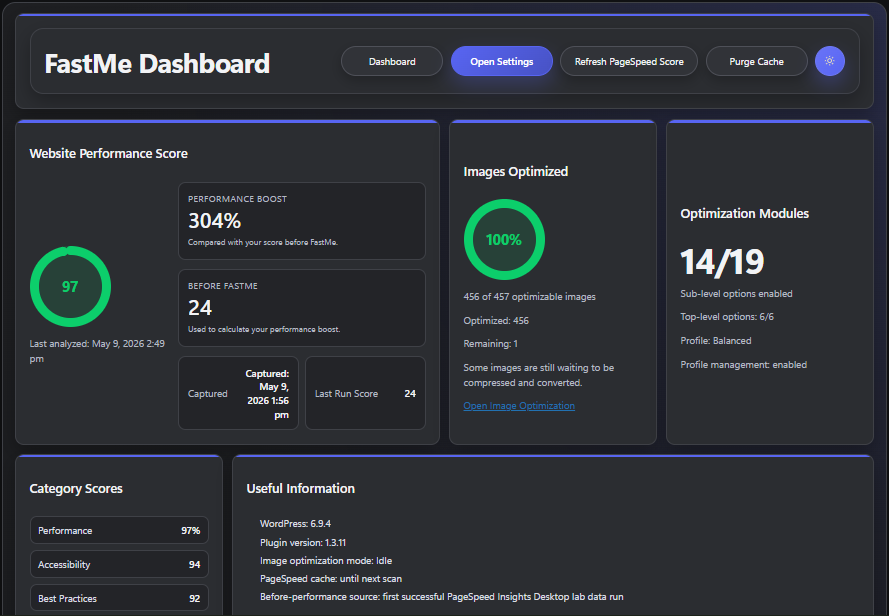Click the Captured date card
This screenshot has height=616, width=889.
238,393
